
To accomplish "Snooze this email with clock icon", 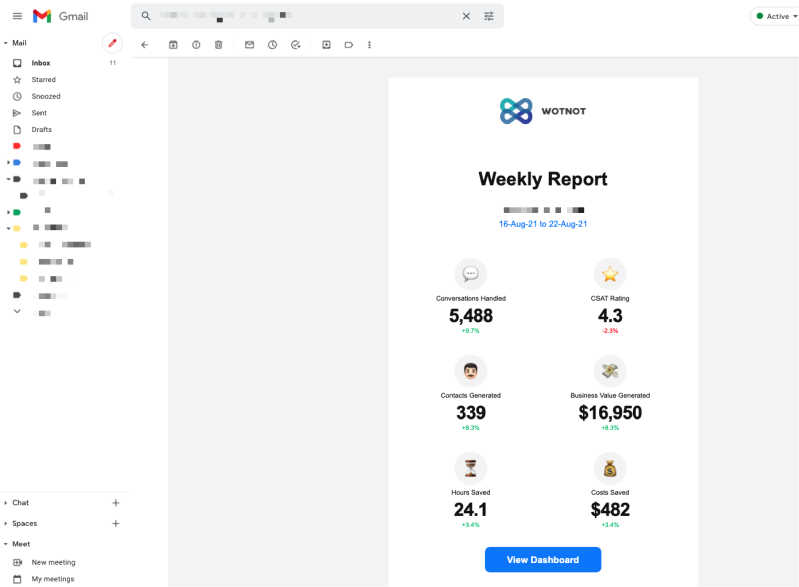I will (273, 45).
